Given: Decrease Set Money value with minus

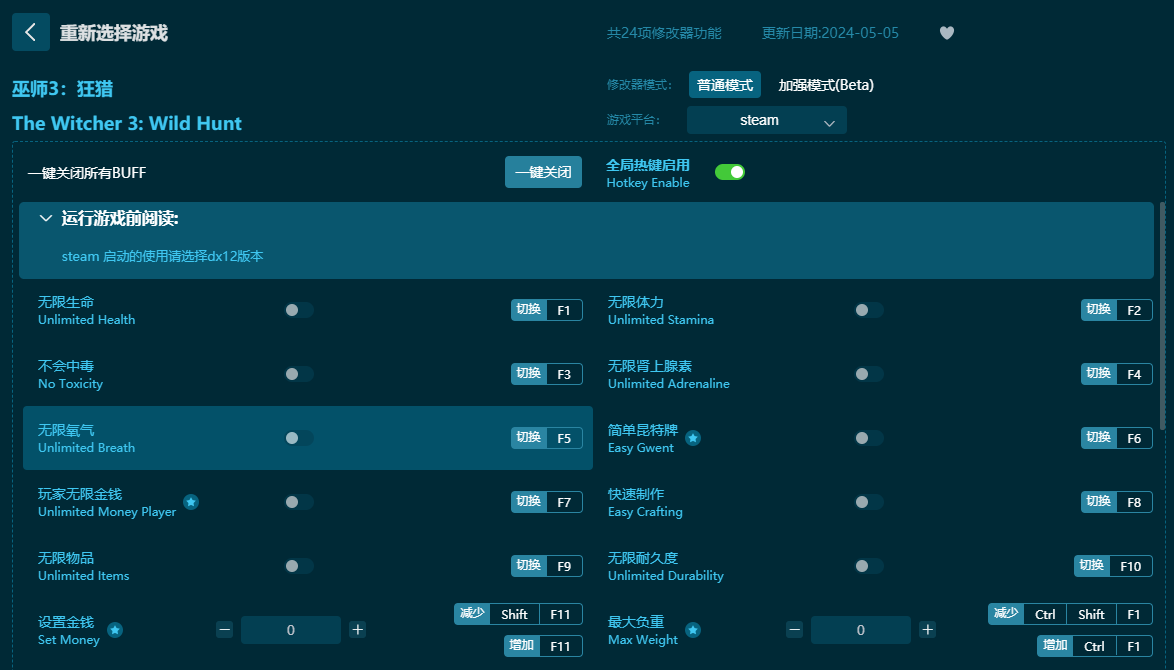Looking at the screenshot, I should pos(225,630).
